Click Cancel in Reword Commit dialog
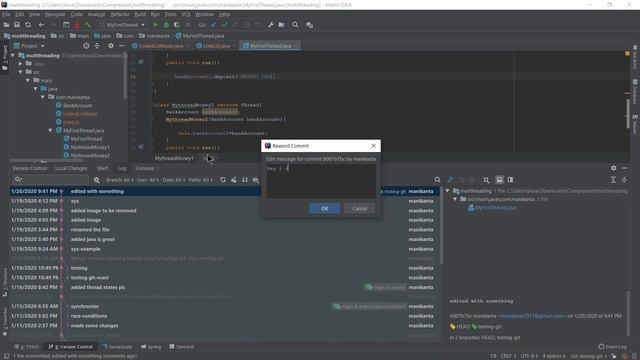The width and height of the screenshot is (640, 360). tap(359, 208)
